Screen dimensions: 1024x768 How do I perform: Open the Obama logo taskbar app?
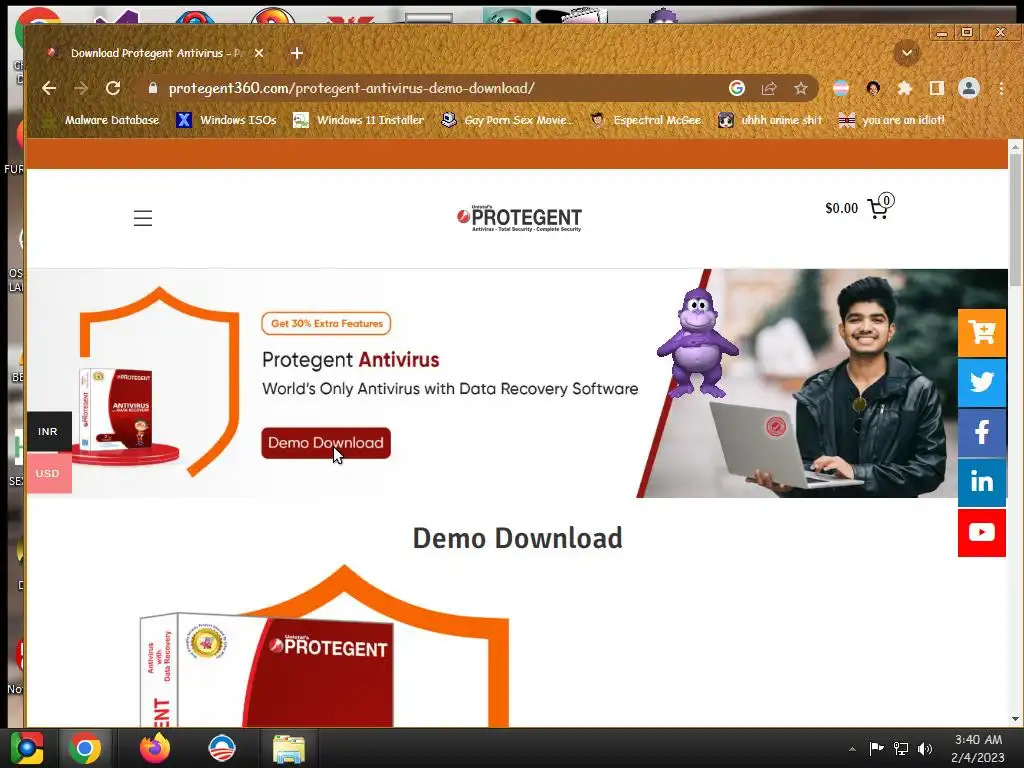221,748
